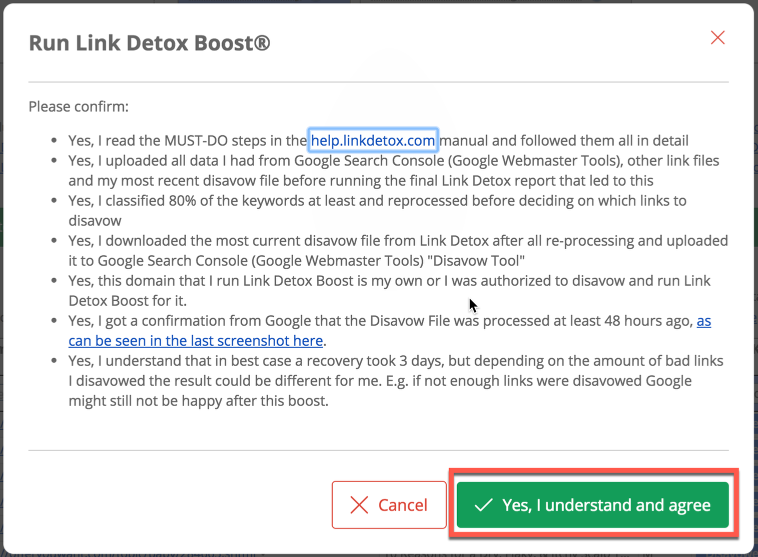Viewport: 758px width, 557px height.
Task: Click the 'Please confirm:' text
Action: click(79, 106)
